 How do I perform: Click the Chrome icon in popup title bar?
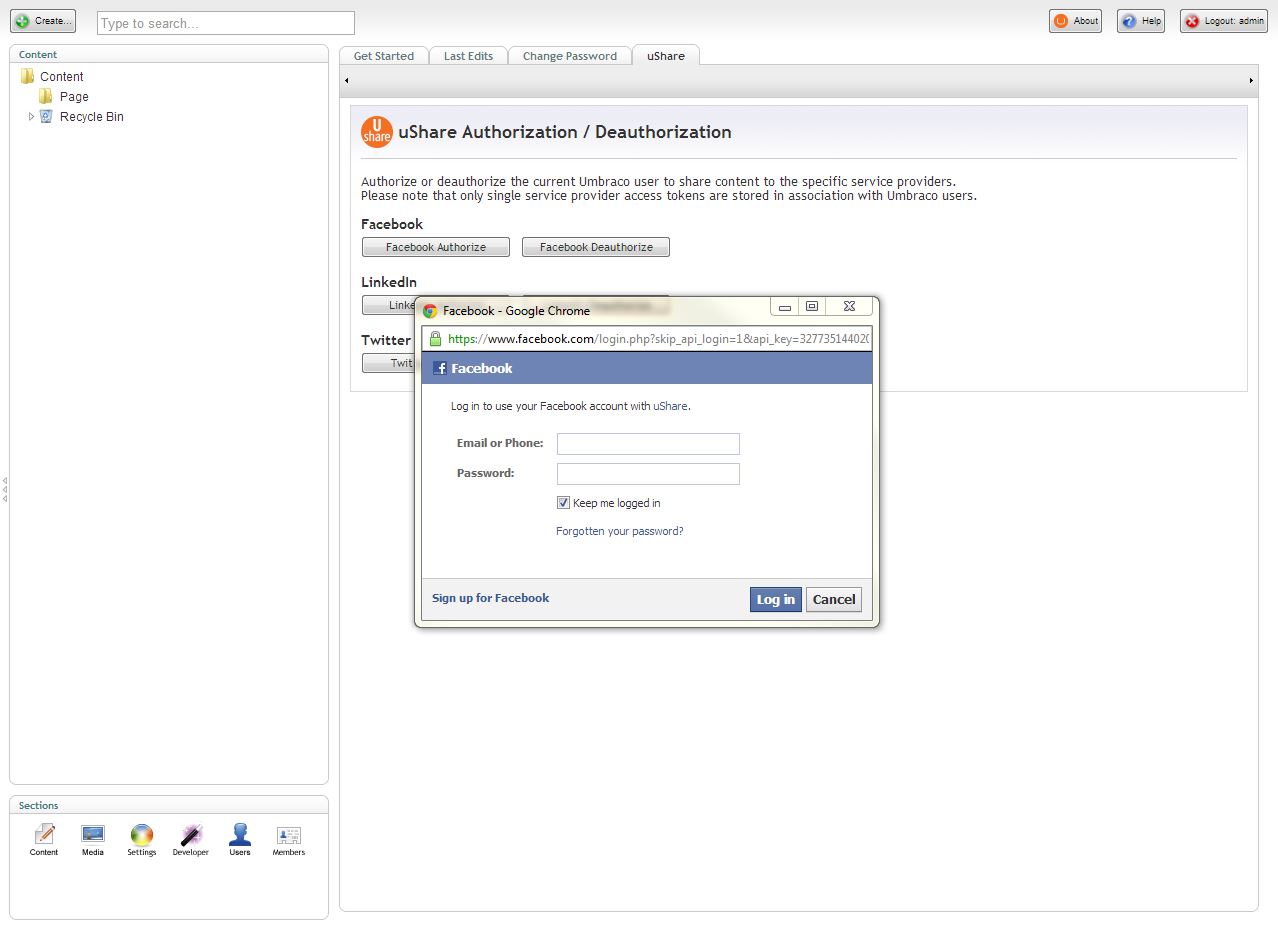pos(430,311)
